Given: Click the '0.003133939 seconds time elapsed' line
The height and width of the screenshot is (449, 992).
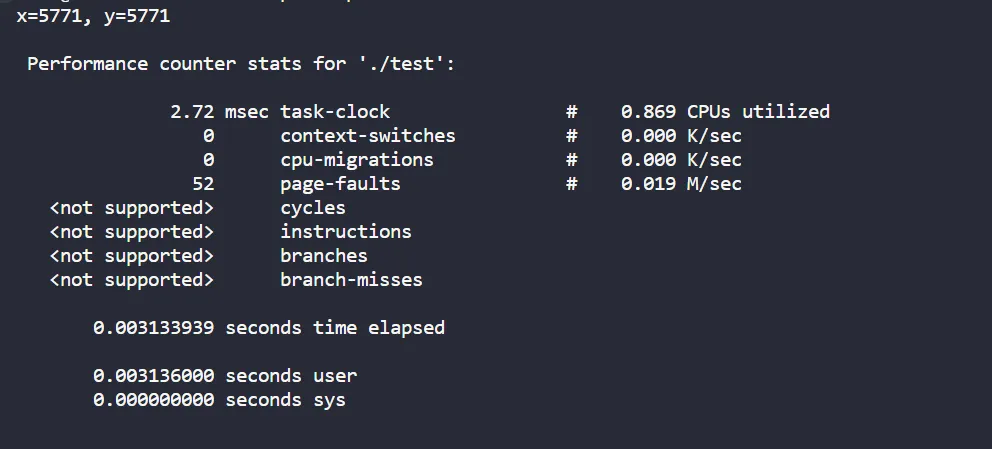Looking at the screenshot, I should click(268, 328).
